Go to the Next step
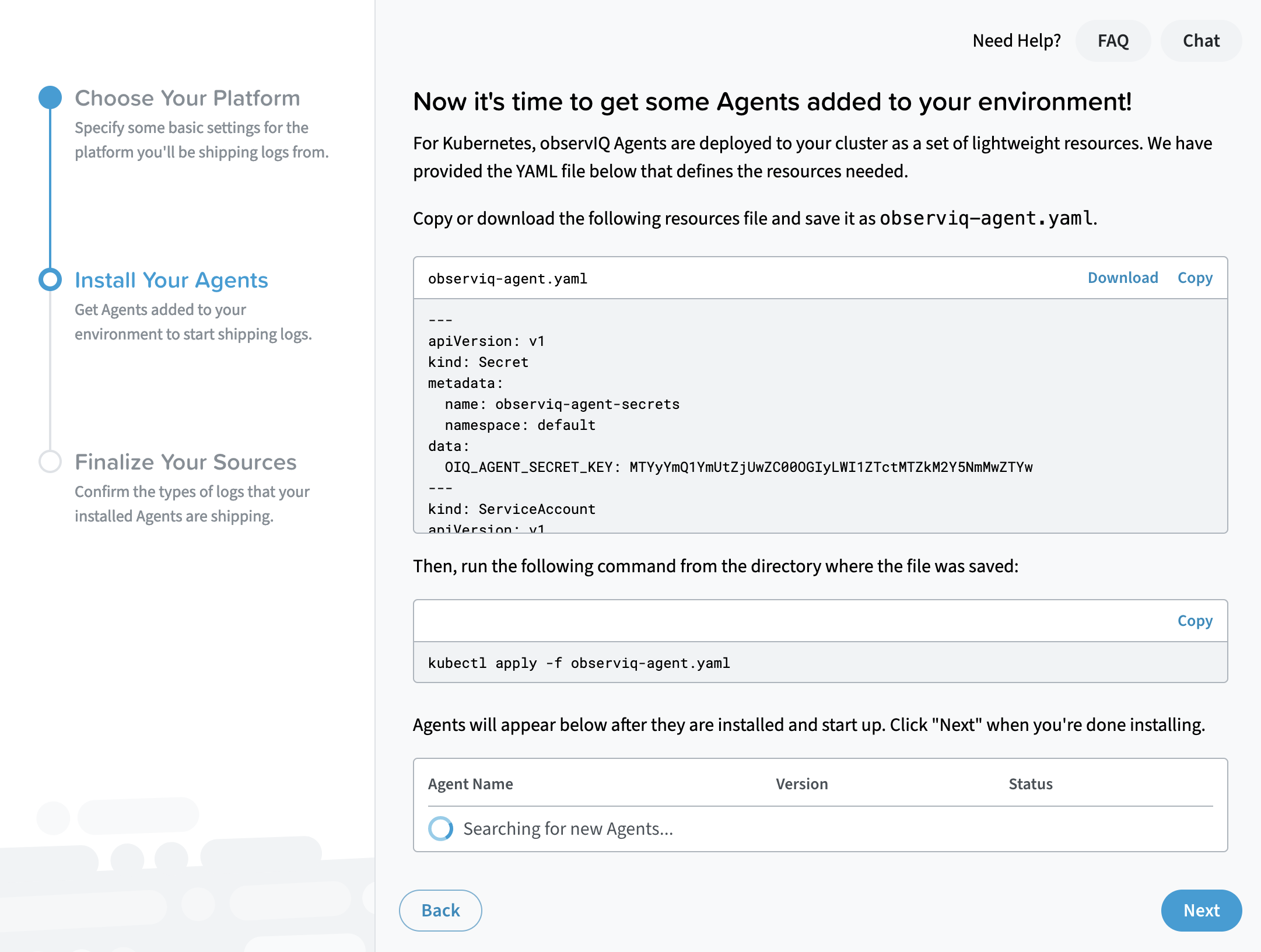 [x=1201, y=910]
